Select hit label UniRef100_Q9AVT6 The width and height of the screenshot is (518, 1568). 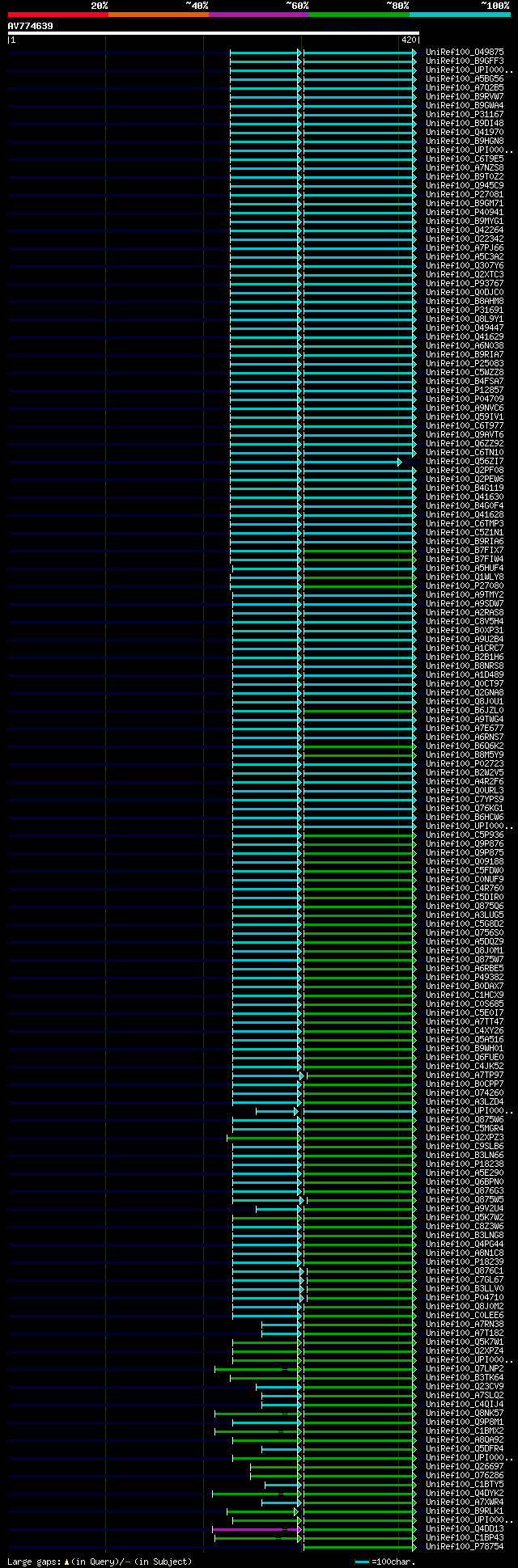point(465,435)
